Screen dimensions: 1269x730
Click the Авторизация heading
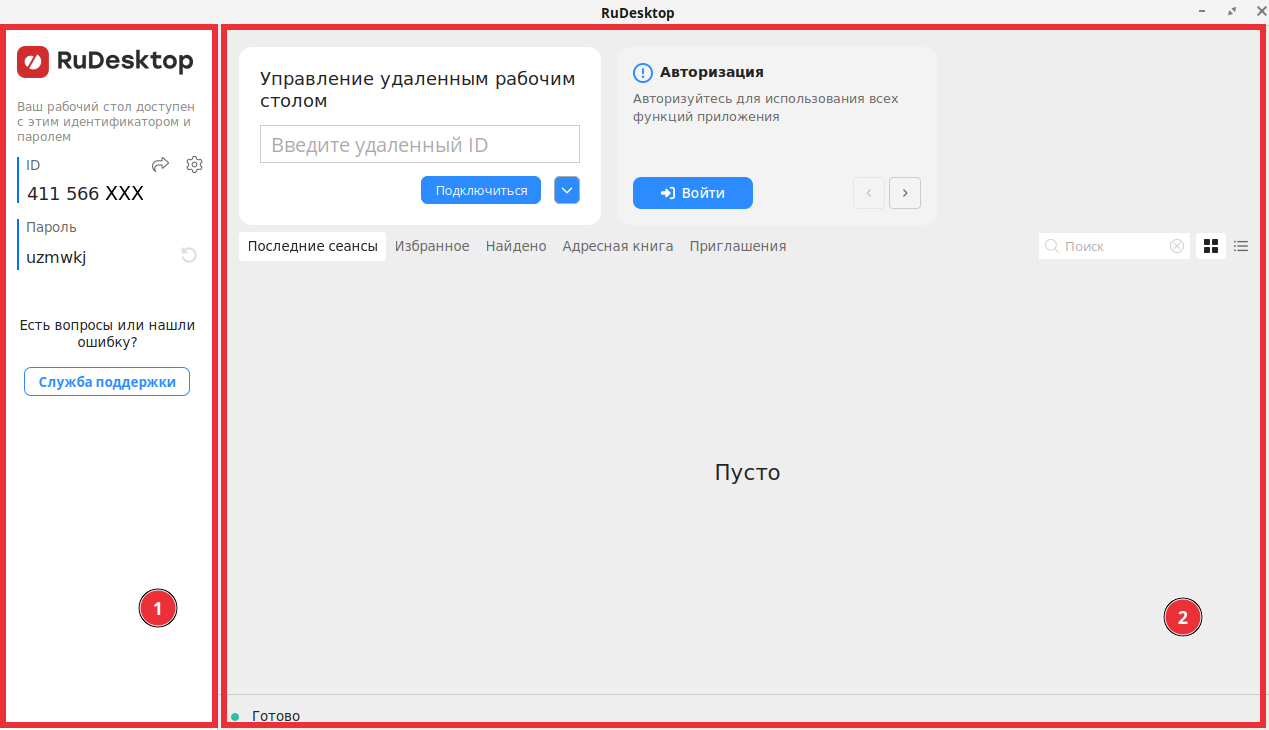pos(712,72)
